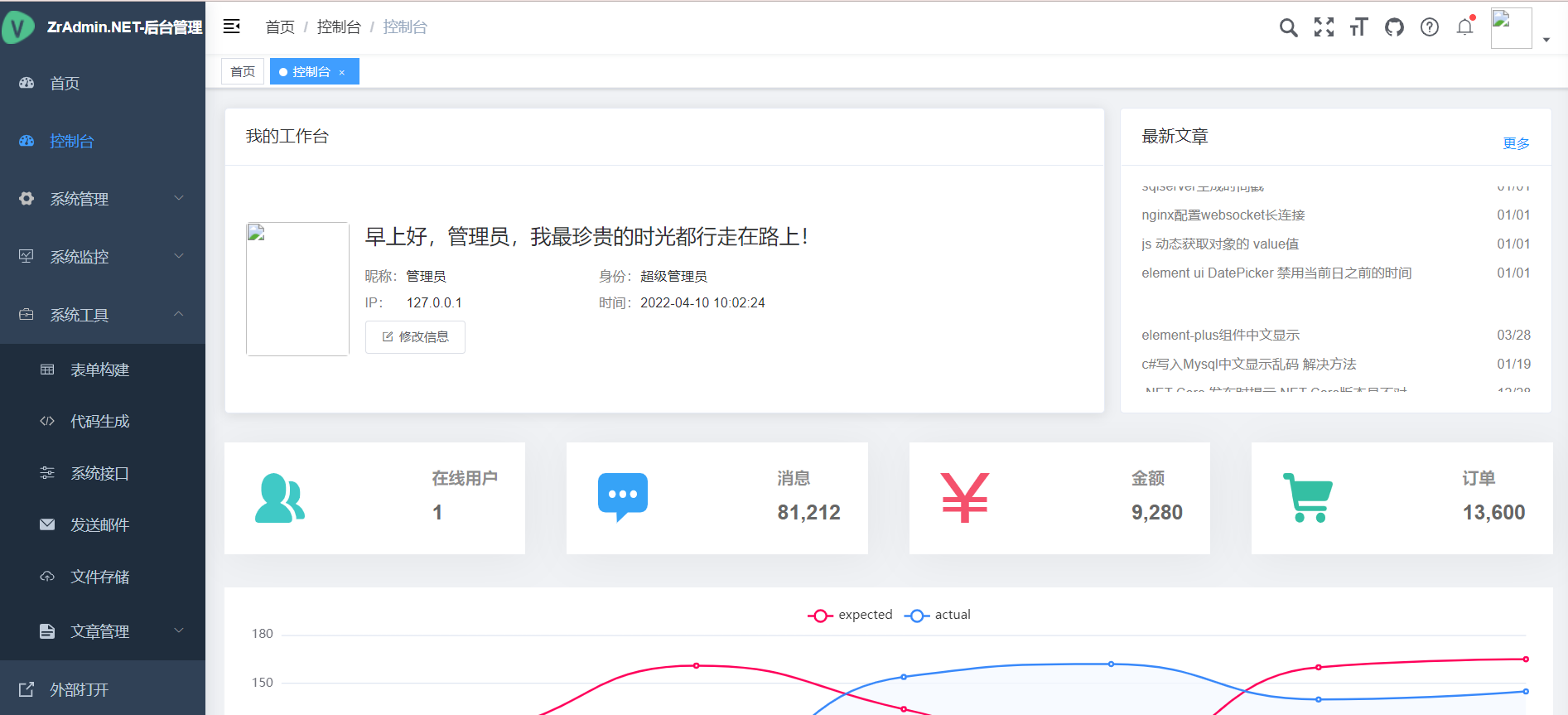
Task: Expand the 系统管理 menu
Action: [103, 199]
